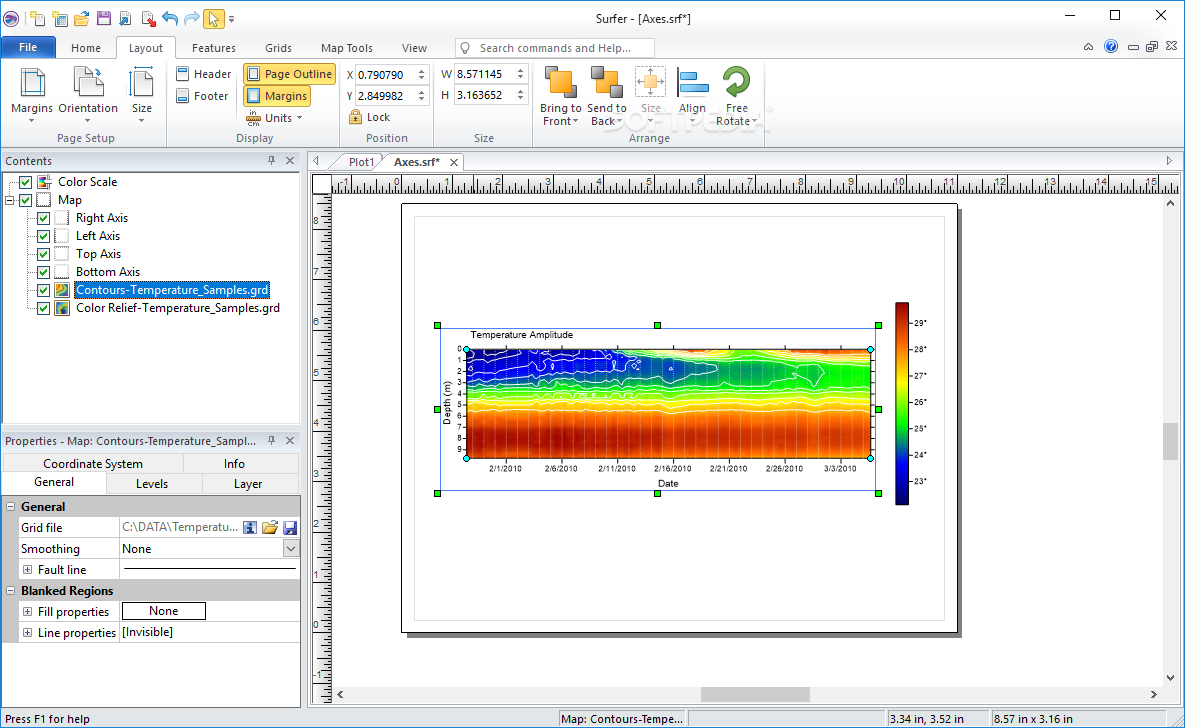Uncheck the Bottom Axis visibility checkbox

pyautogui.click(x=43, y=272)
